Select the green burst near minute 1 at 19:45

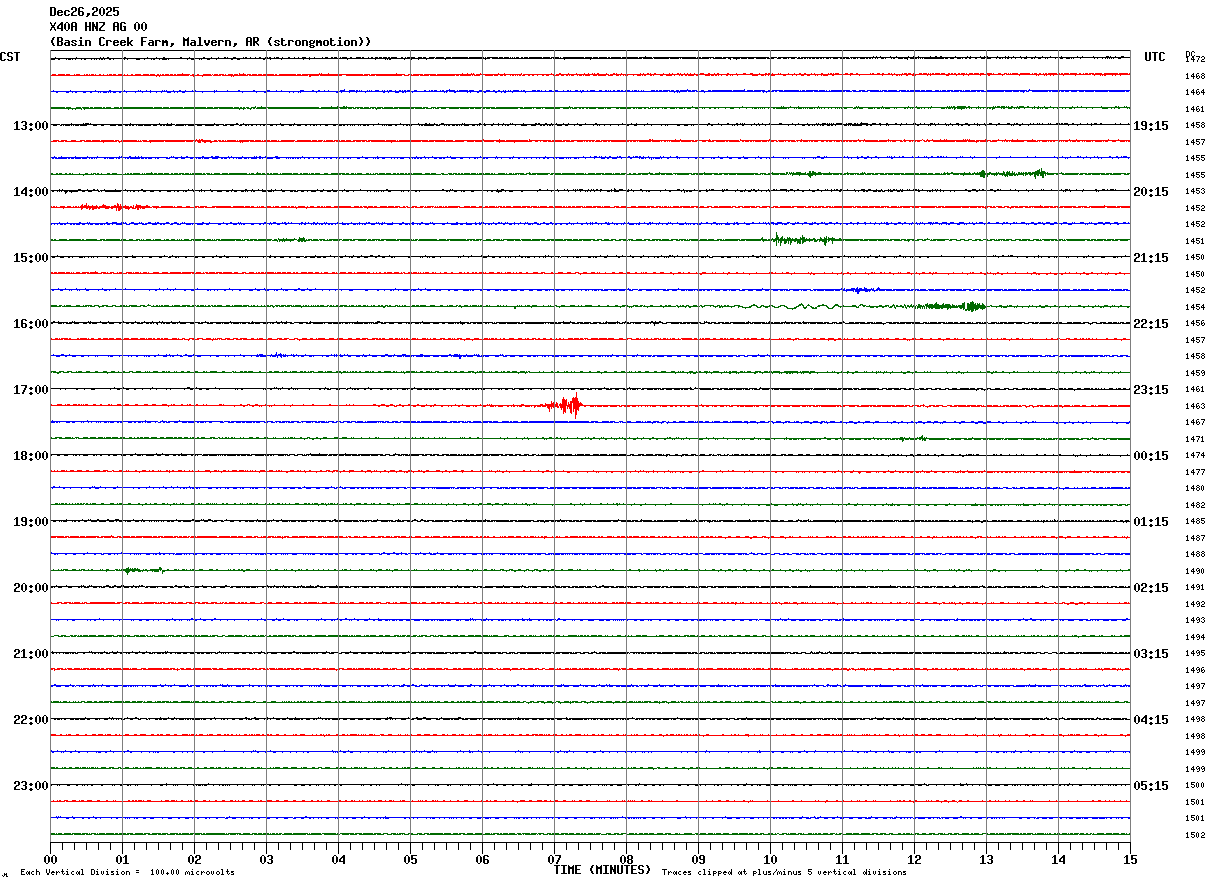[x=140, y=570]
